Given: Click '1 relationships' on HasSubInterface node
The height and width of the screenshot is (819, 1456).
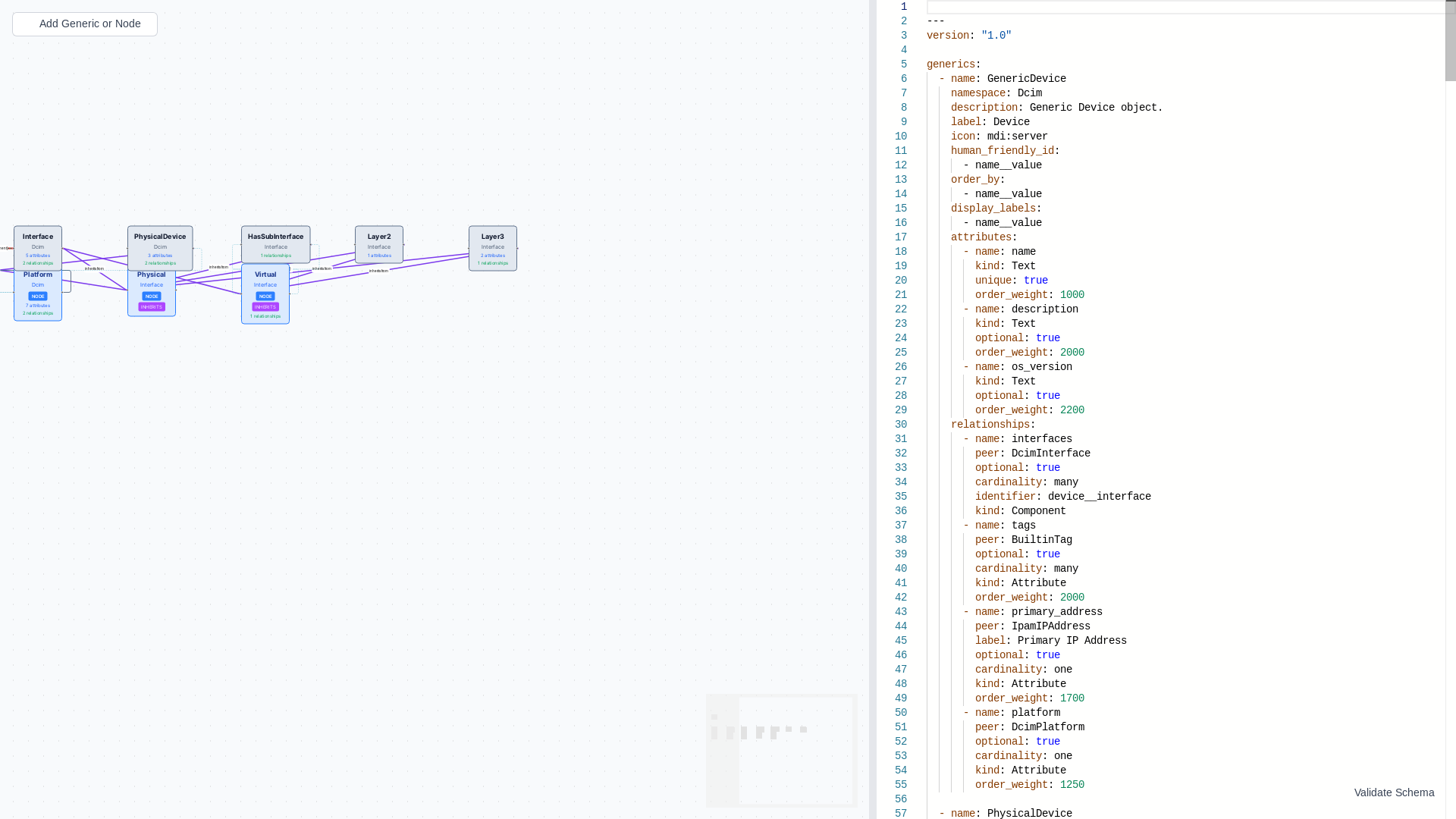Looking at the screenshot, I should [276, 256].
